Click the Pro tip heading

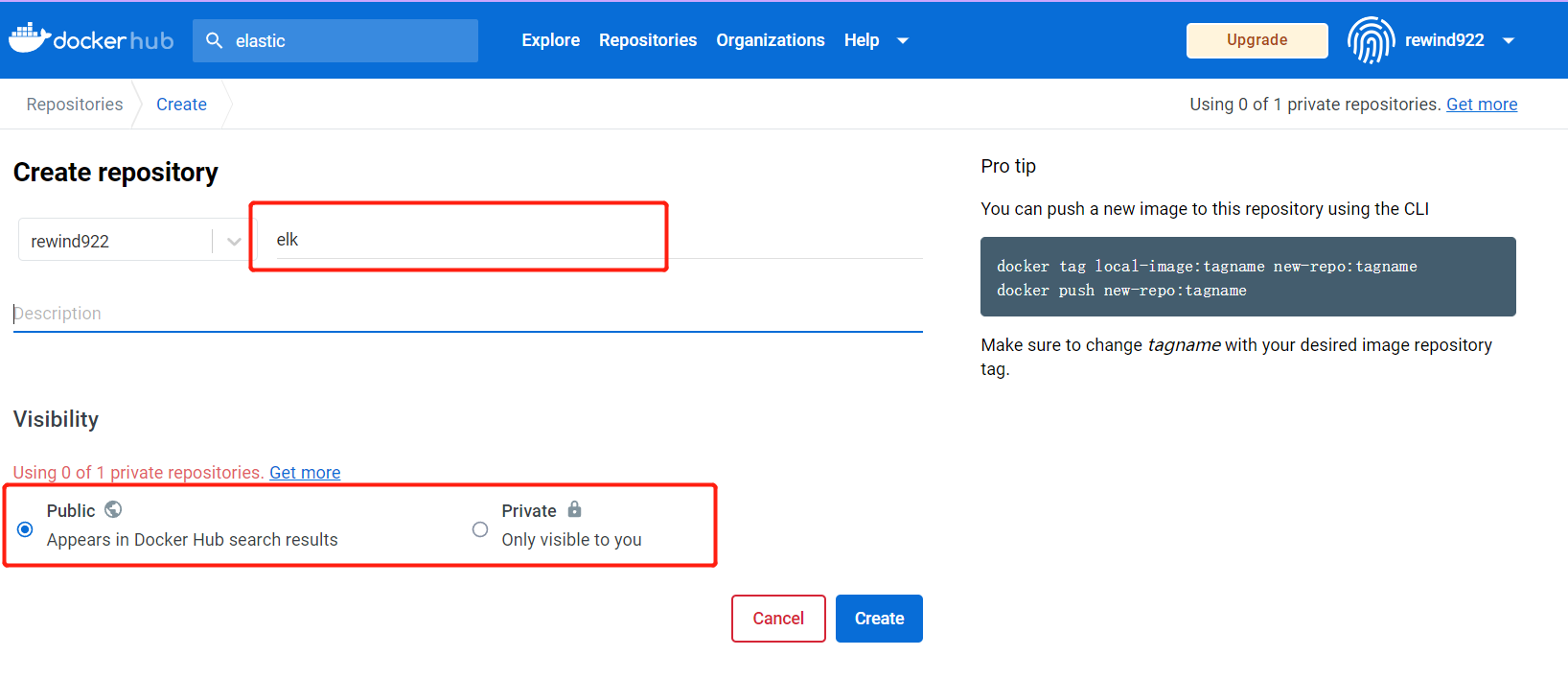(x=1008, y=166)
